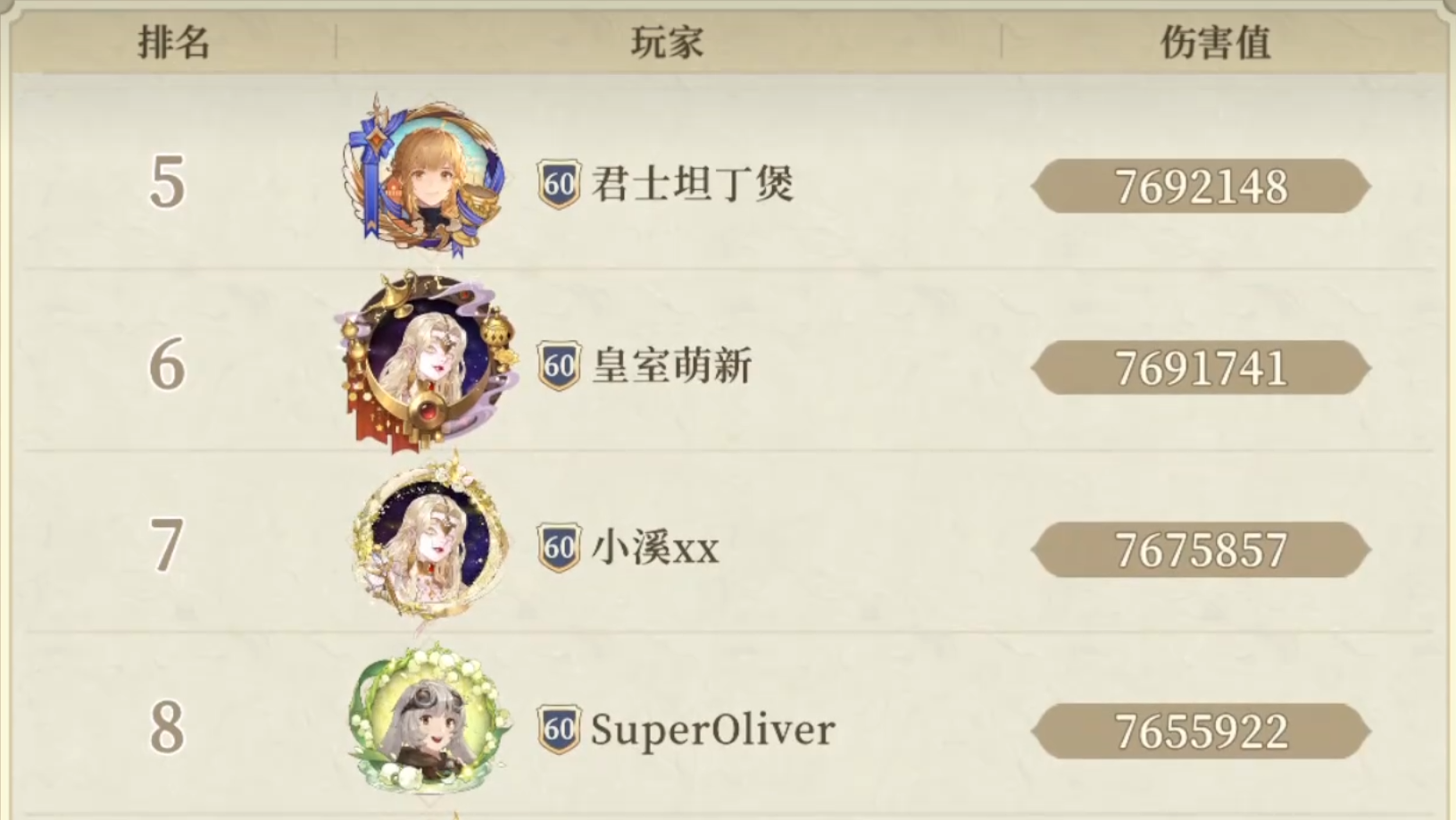Screen dimensions: 1456x820
Task: Select the 伤害值 column header
Action: (1215, 42)
